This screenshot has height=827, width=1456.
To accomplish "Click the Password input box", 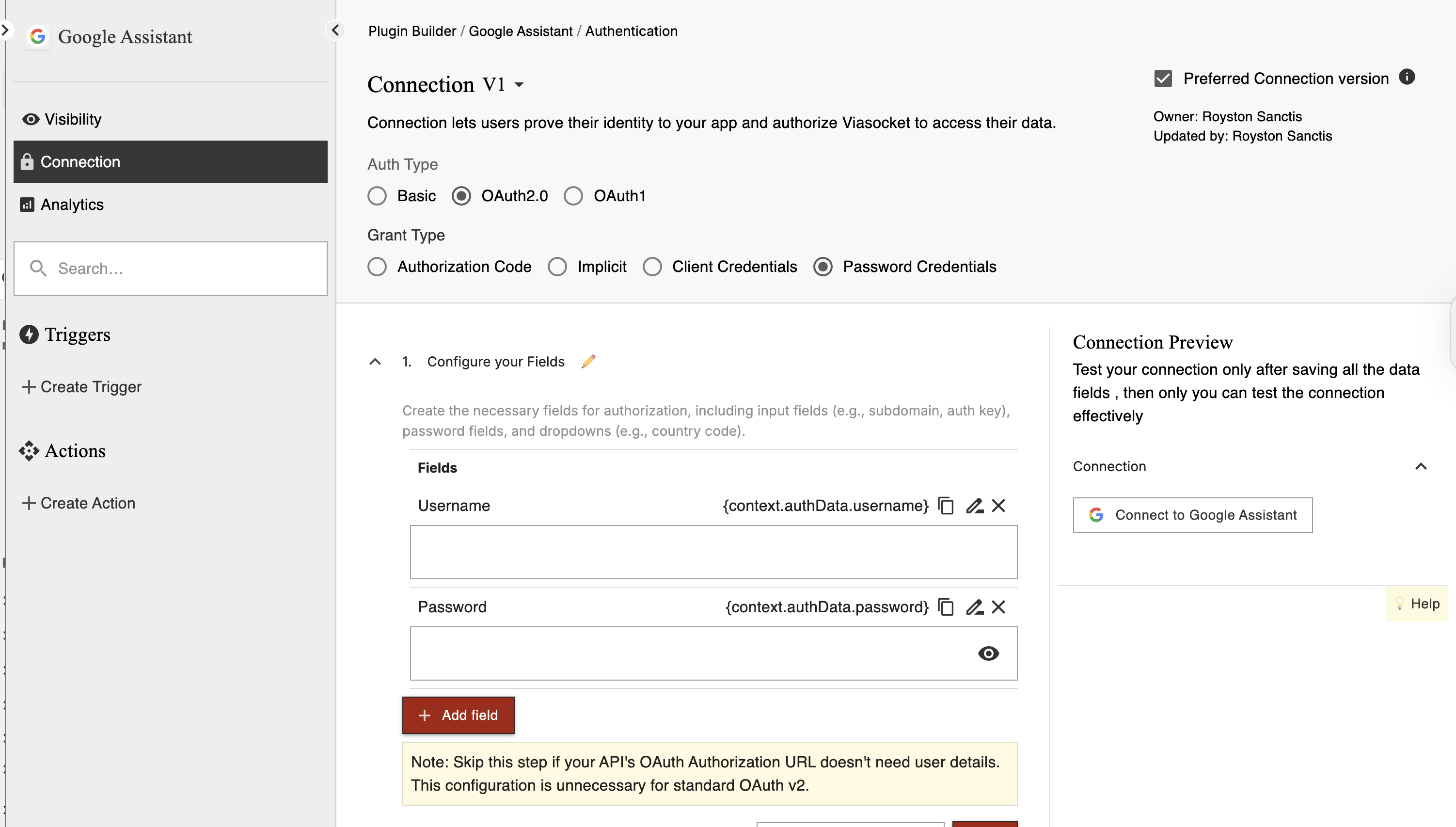I will 714,654.
